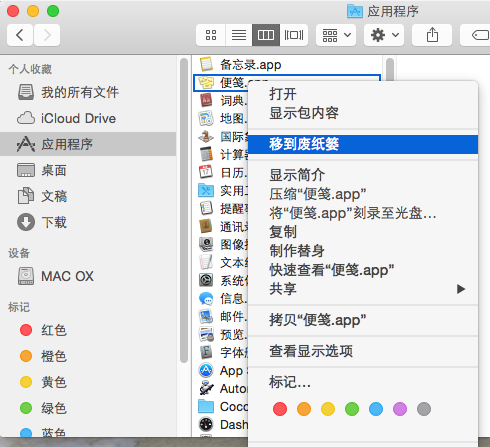
Task: Select the 备忘录.app icon in file list
Action: coord(206,64)
